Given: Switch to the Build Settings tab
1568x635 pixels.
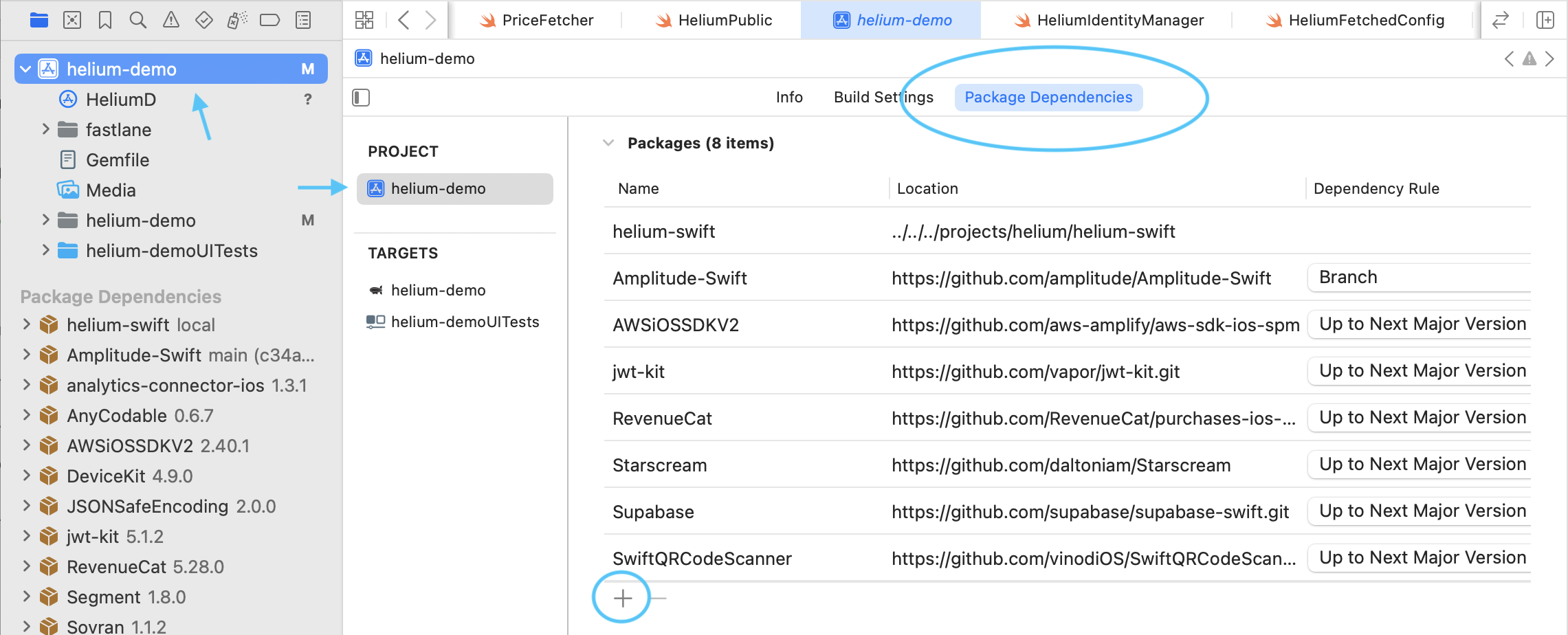Looking at the screenshot, I should pyautogui.click(x=883, y=98).
